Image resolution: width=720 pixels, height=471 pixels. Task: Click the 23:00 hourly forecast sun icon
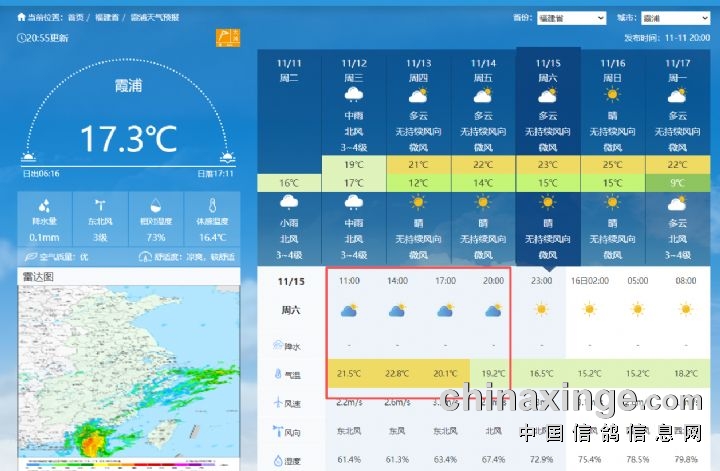541,310
